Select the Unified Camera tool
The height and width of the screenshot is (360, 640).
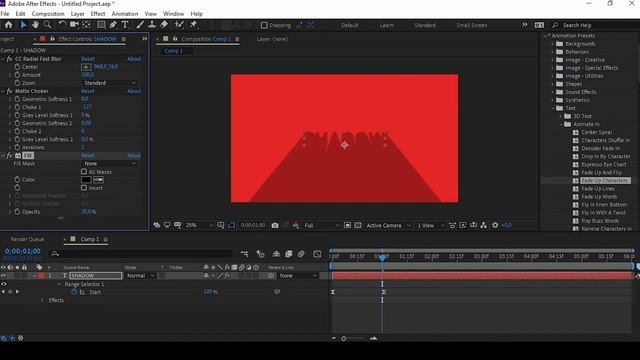(74, 25)
